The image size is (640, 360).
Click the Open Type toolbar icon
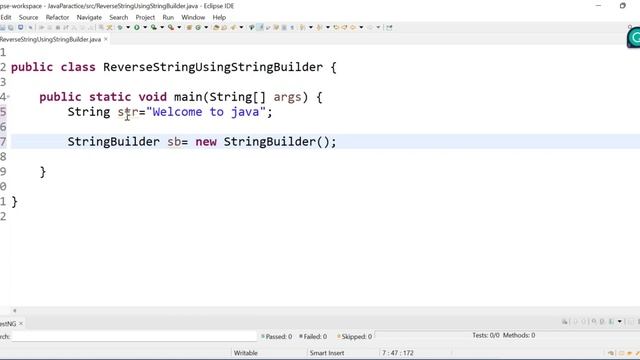pyautogui.click(x=216, y=27)
